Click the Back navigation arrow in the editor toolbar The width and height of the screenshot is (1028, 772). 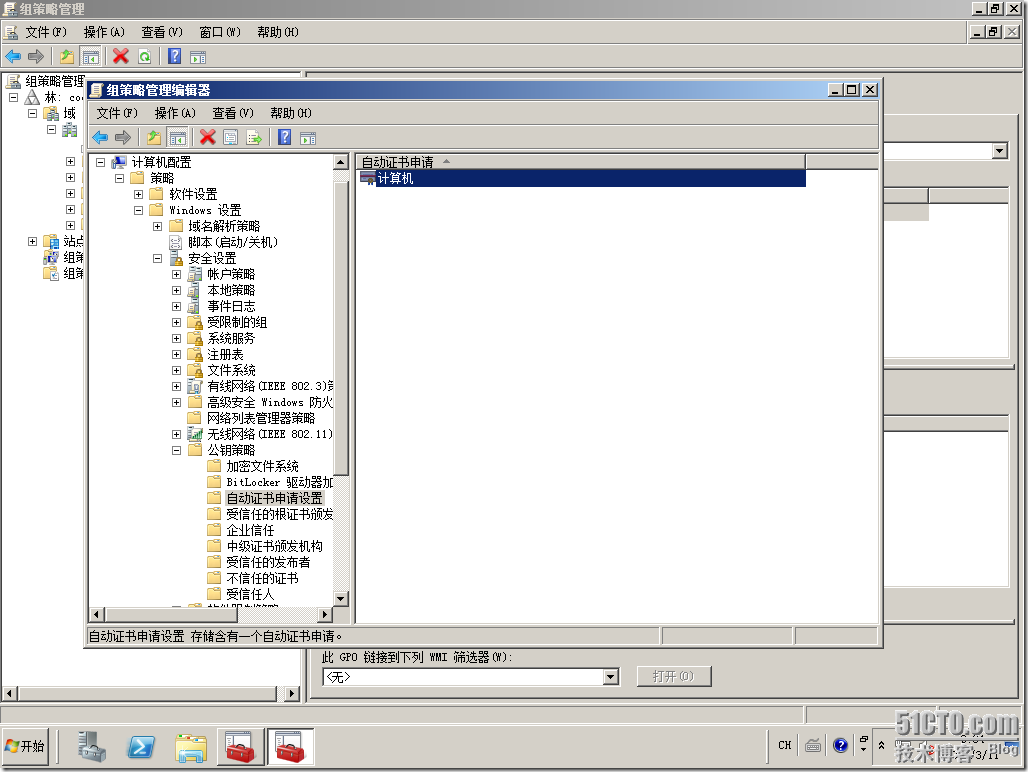(x=100, y=137)
